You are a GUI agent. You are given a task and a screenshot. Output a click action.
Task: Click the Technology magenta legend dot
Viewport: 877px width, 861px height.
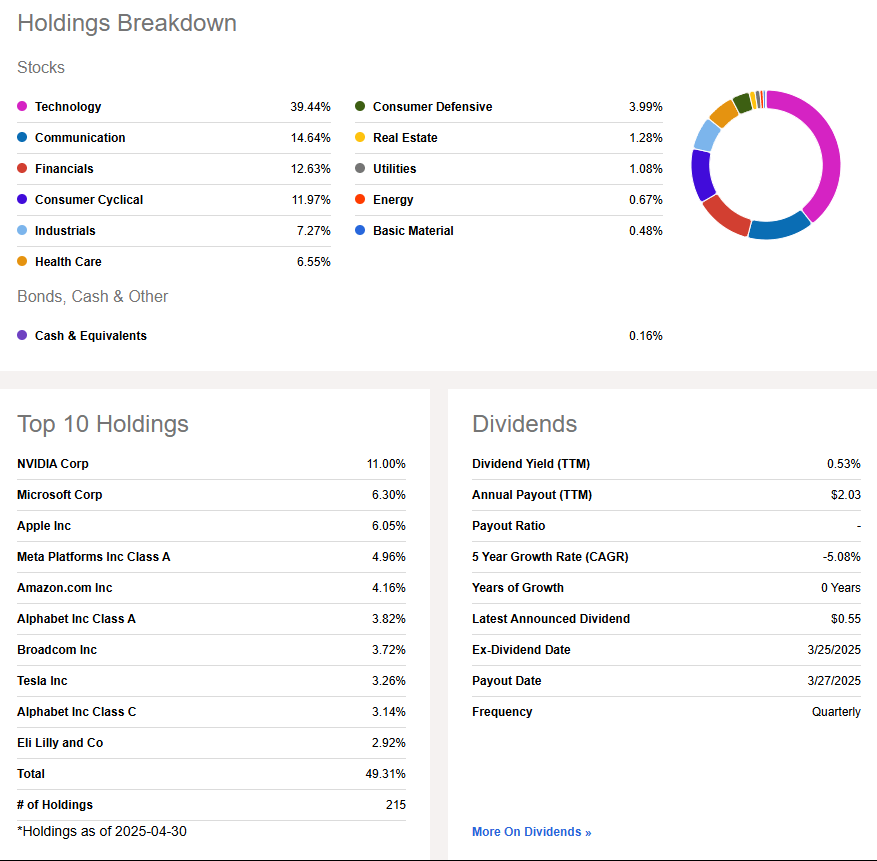click(x=22, y=107)
